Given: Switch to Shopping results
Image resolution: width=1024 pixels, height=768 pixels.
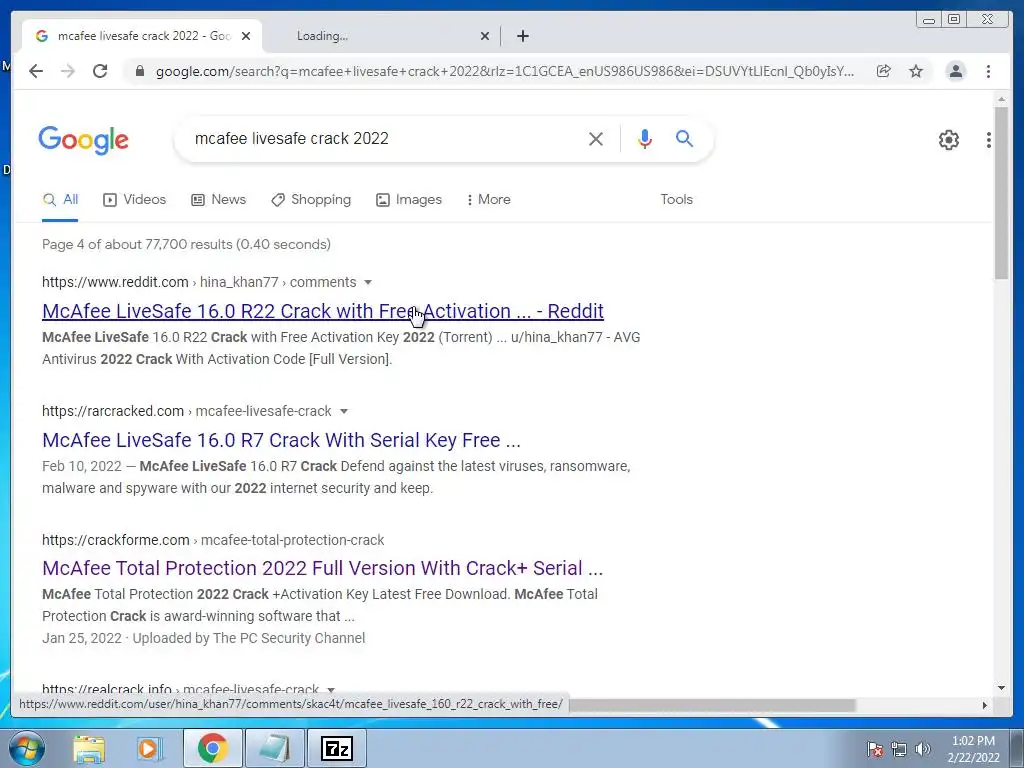Looking at the screenshot, I should coord(311,200).
